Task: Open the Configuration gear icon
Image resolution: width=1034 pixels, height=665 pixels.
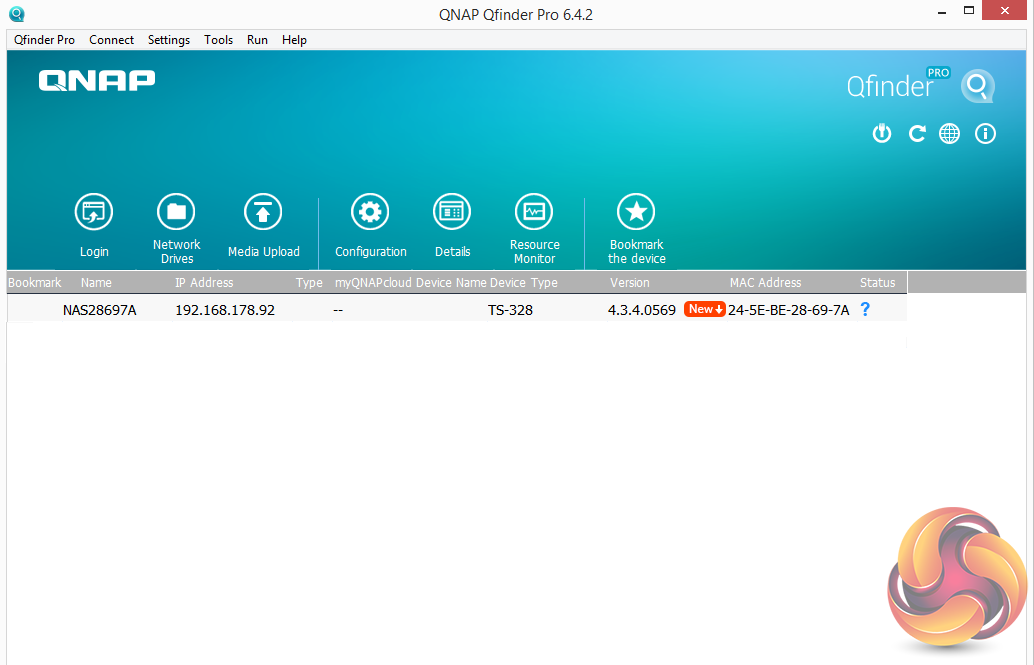Action: (x=370, y=212)
